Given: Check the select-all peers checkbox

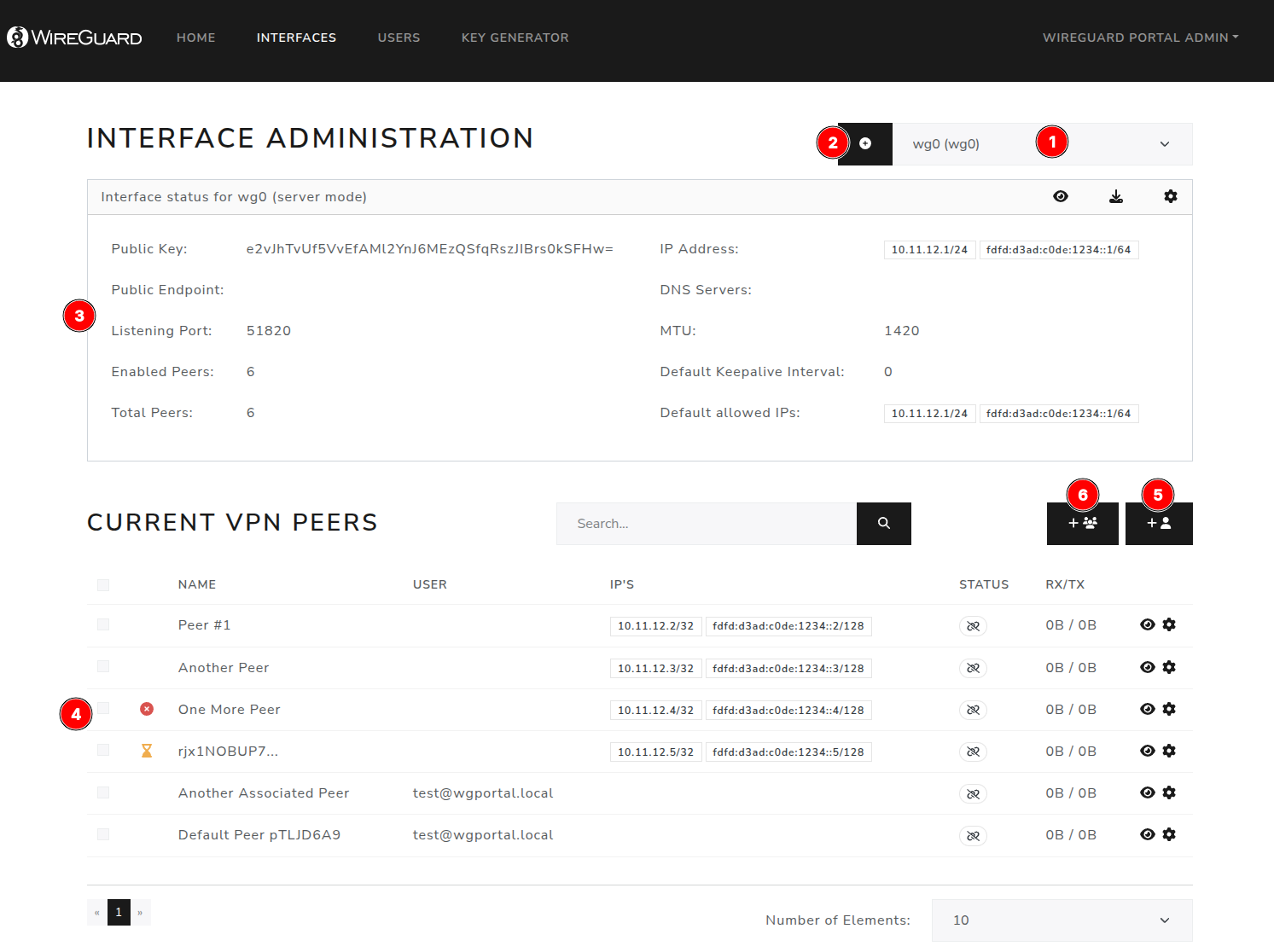Looking at the screenshot, I should [103, 584].
